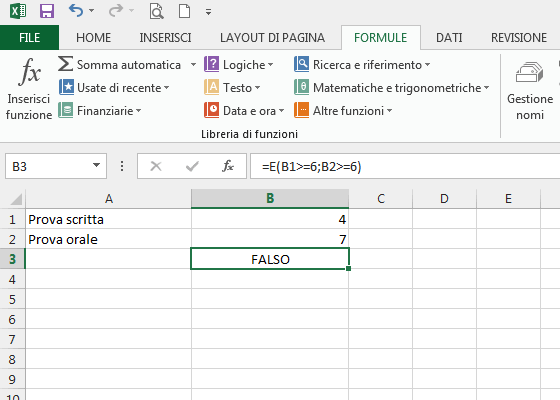Image resolution: width=560 pixels, height=400 pixels.
Task: Open the Testo functions icon
Action: pyautogui.click(x=211, y=87)
